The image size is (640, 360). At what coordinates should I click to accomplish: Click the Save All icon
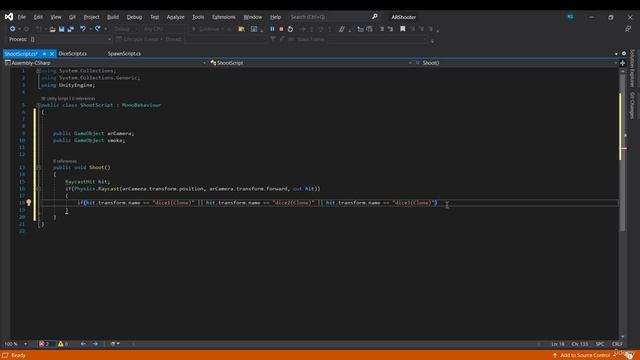(71, 29)
